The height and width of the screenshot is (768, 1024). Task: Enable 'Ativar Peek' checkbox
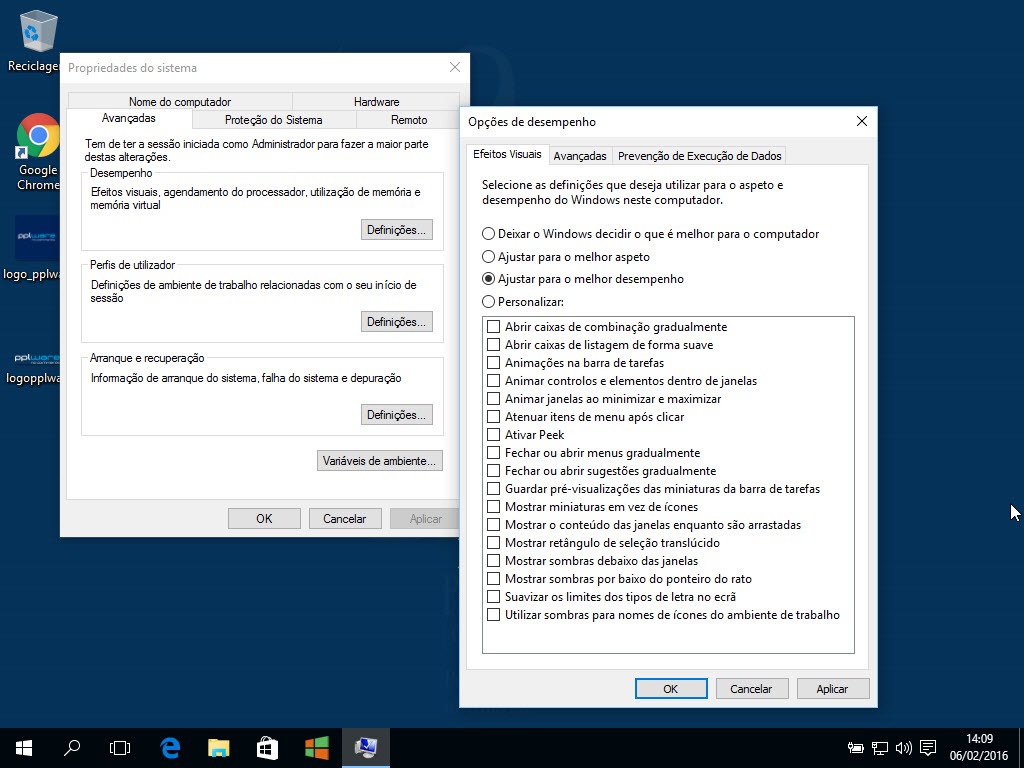click(493, 435)
